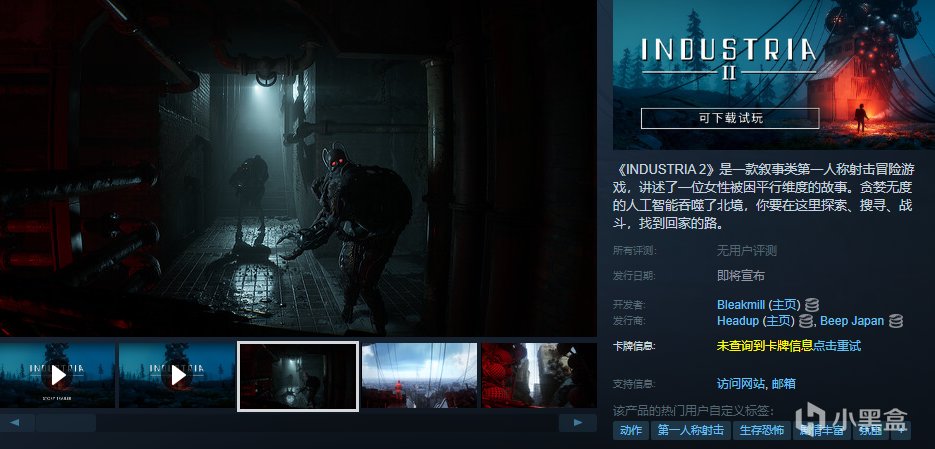
Task: Open the 主页 link next to Headup
Action: click(779, 321)
